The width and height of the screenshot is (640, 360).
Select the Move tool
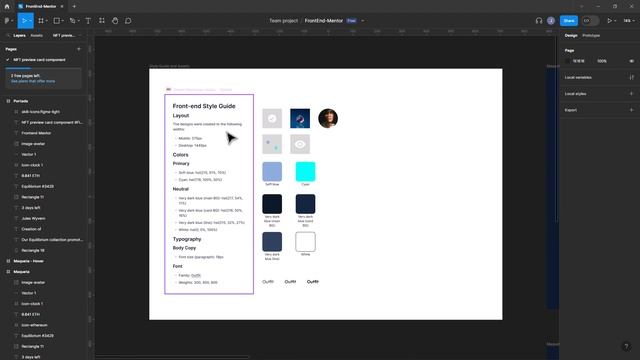[24, 20]
